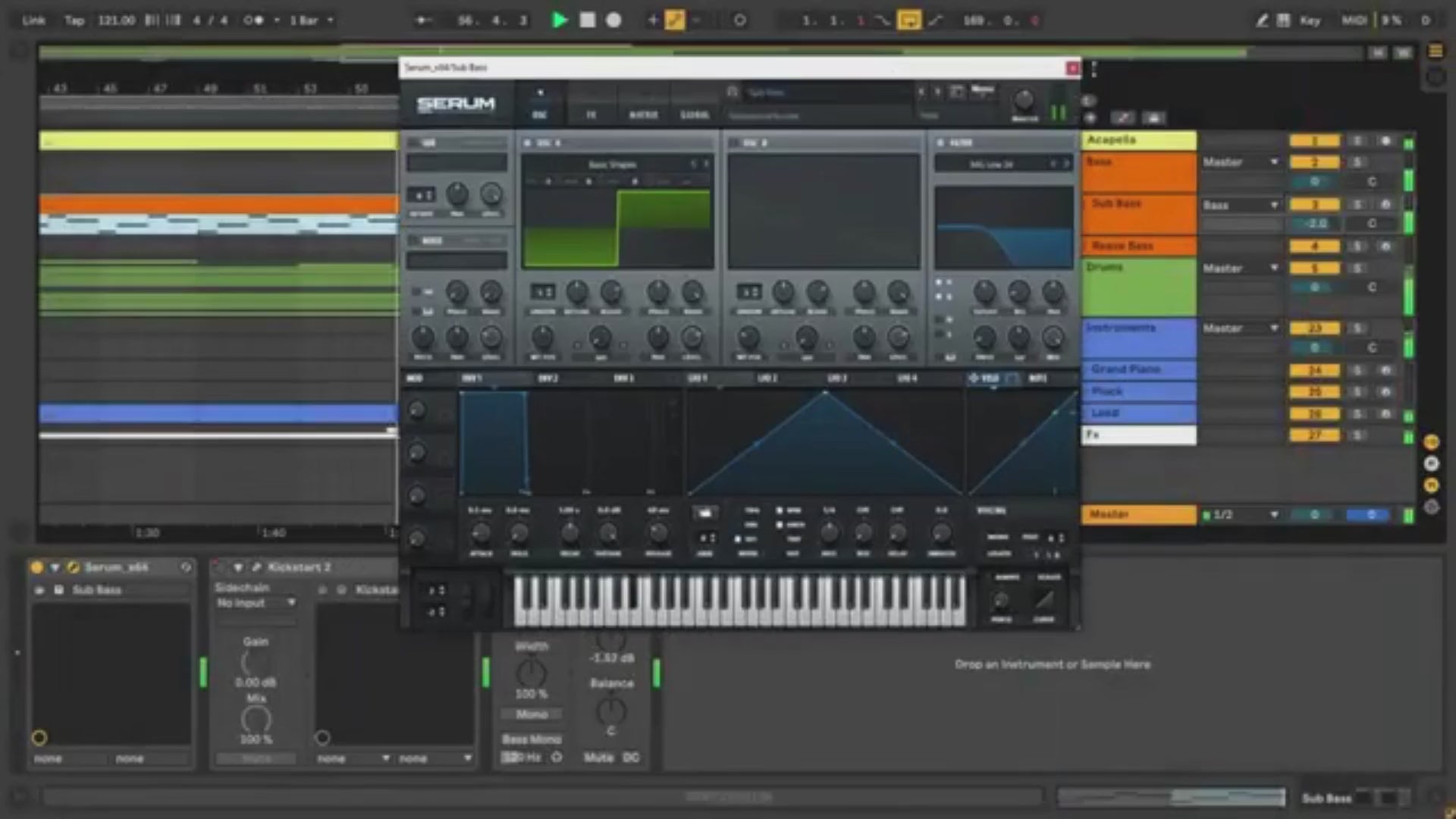Toggle the Ableton Link button
Image resolution: width=1456 pixels, height=819 pixels.
[33, 20]
